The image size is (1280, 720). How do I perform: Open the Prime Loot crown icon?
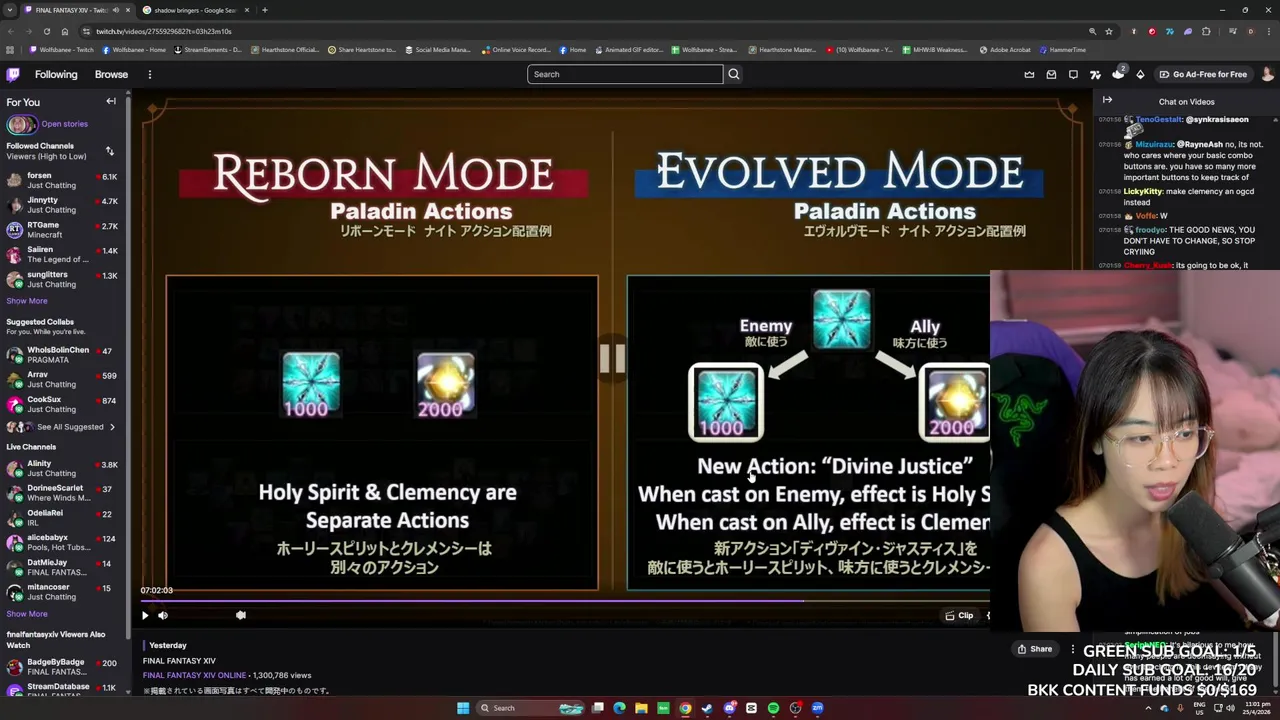[x=1029, y=74]
